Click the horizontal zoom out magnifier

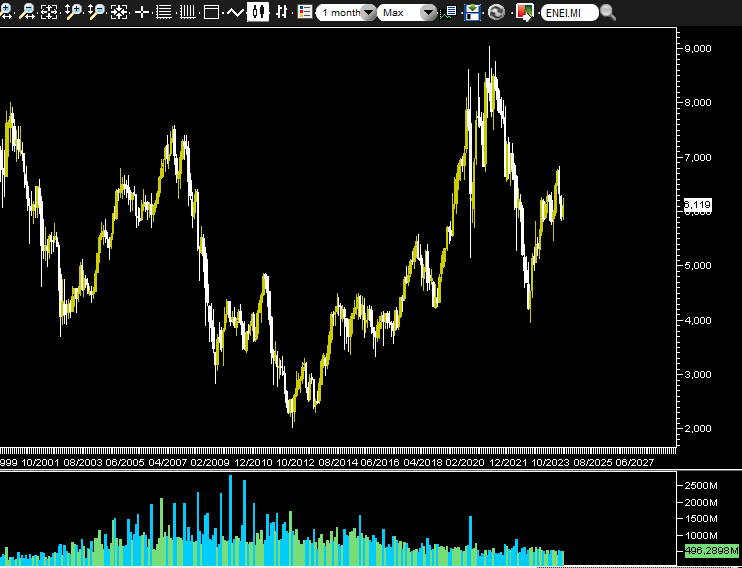click(28, 12)
